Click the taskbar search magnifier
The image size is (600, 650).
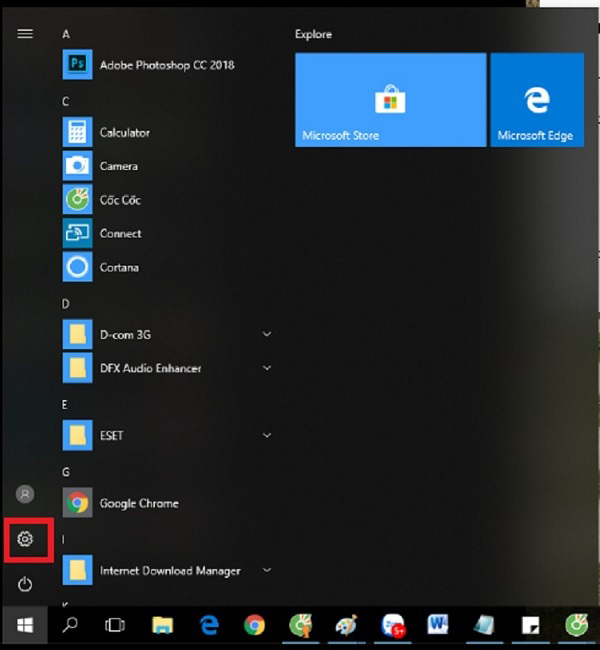71,626
